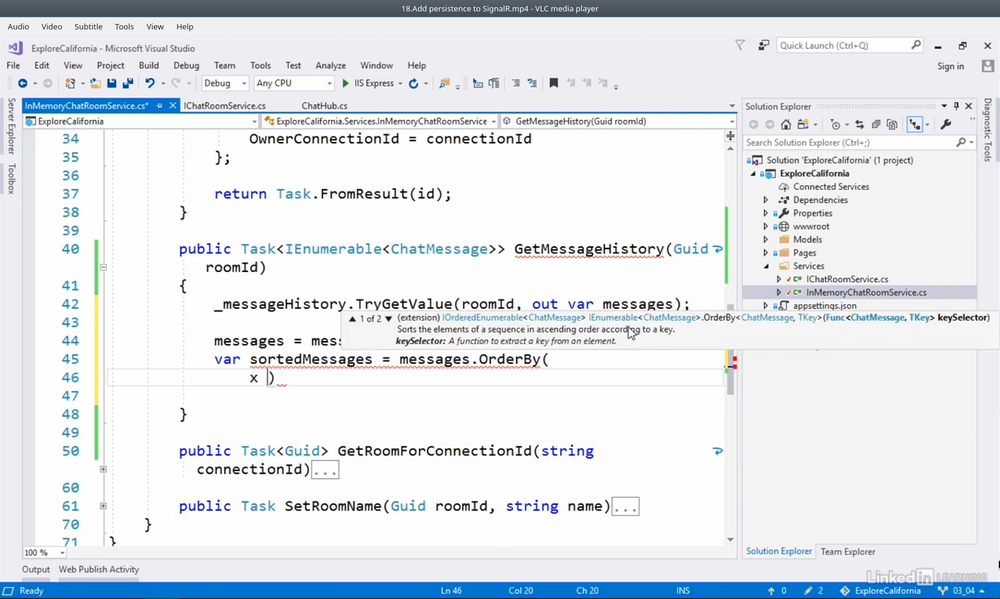Save the current file with the disk icon
1000x599 pixels.
[x=112, y=84]
